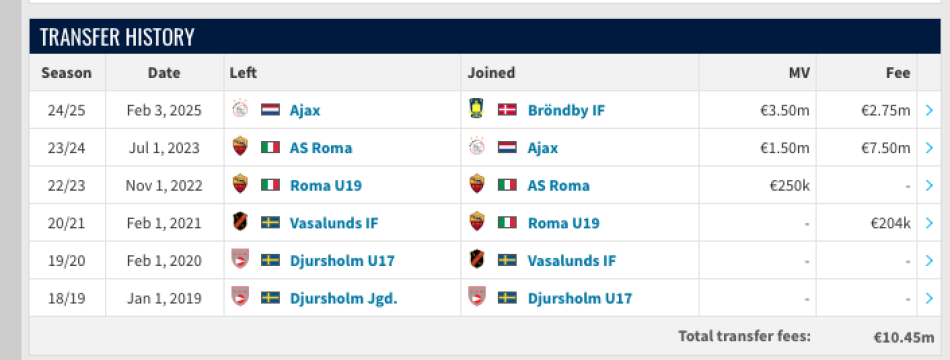This screenshot has width=950, height=360.
Task: Click the AS Roma link in the 22/23 Joined column
Action: pyautogui.click(x=559, y=185)
